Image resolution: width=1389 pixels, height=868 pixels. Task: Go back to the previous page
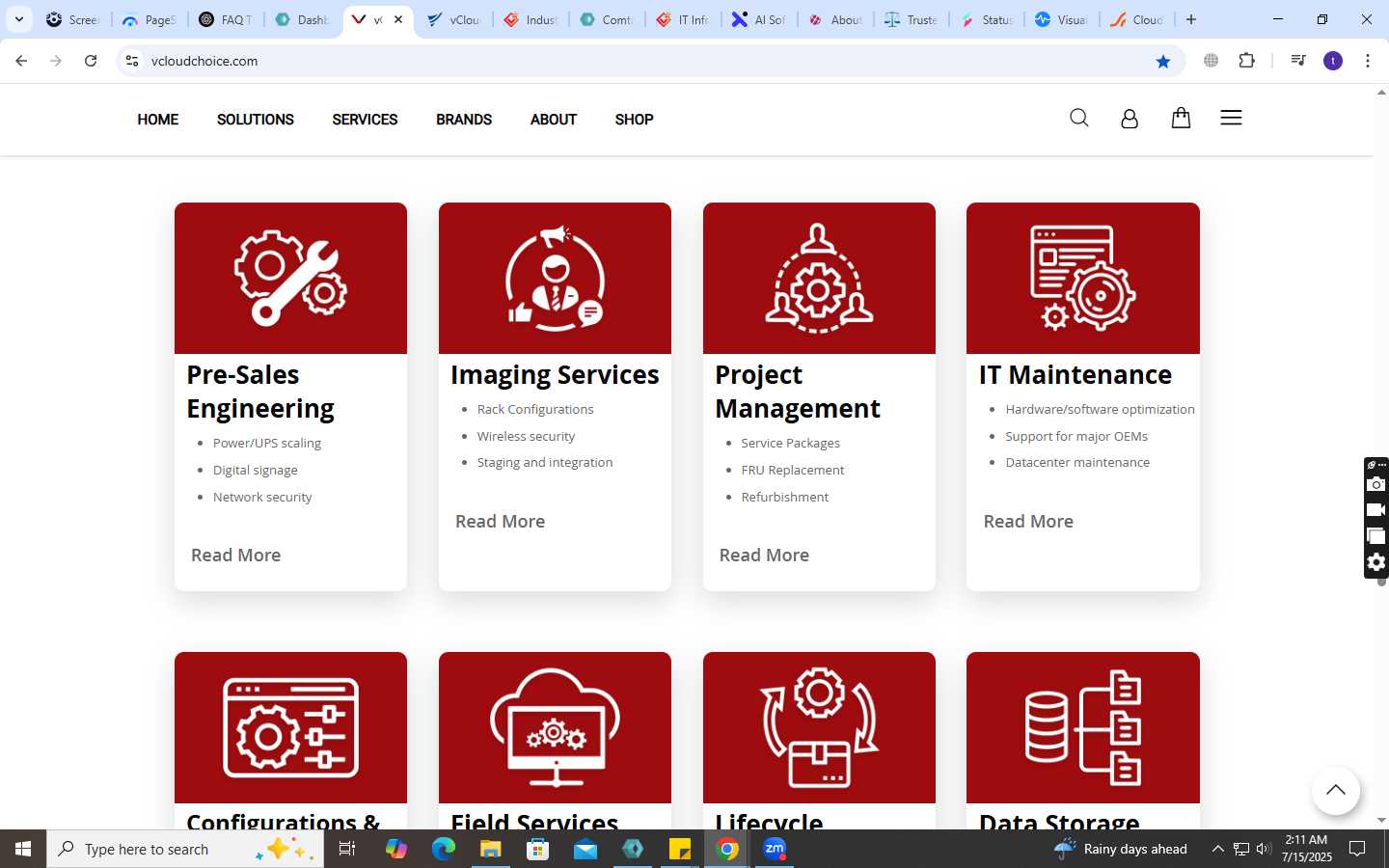21,61
